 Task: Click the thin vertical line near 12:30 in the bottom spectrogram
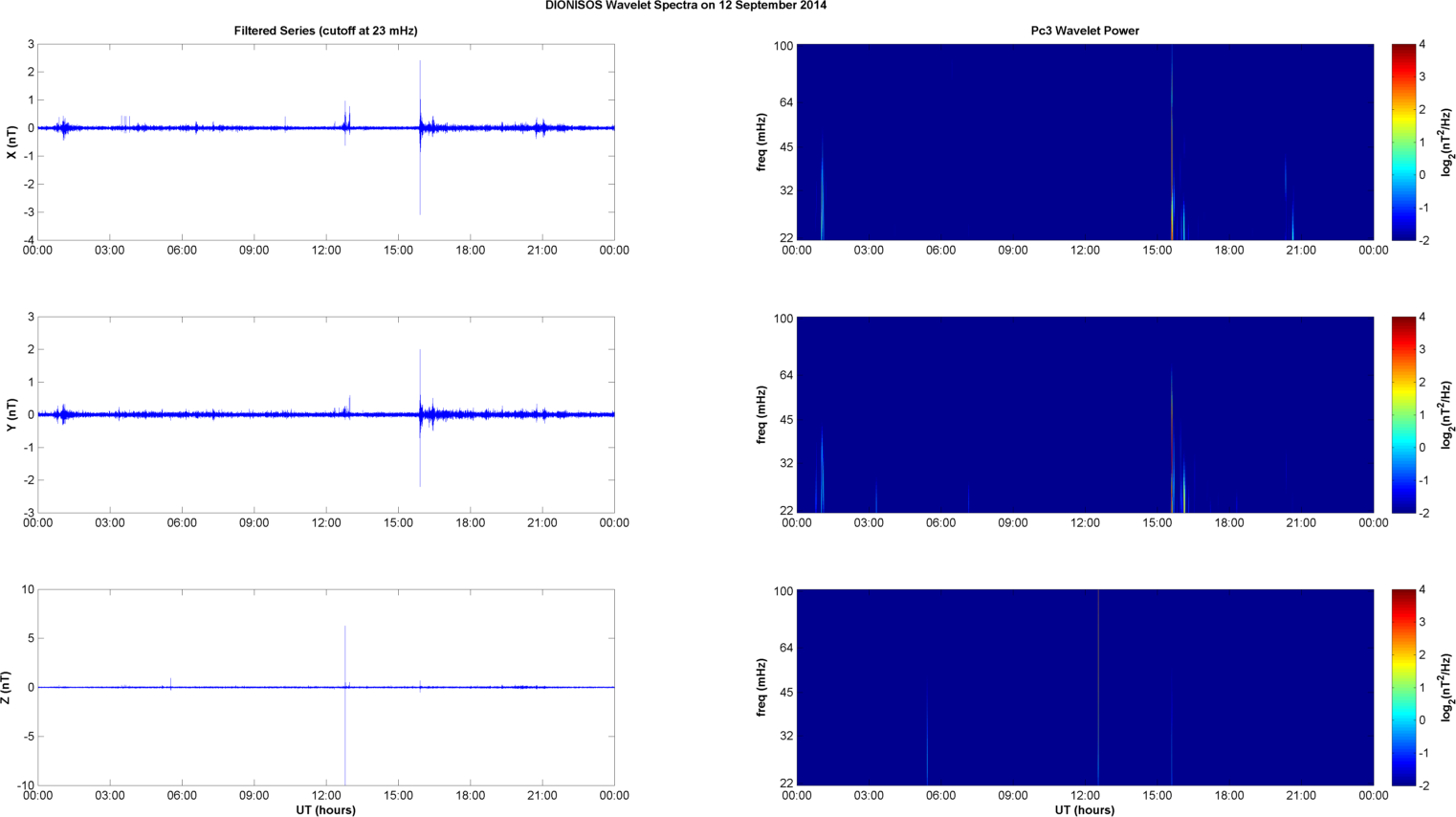[x=1098, y=687]
